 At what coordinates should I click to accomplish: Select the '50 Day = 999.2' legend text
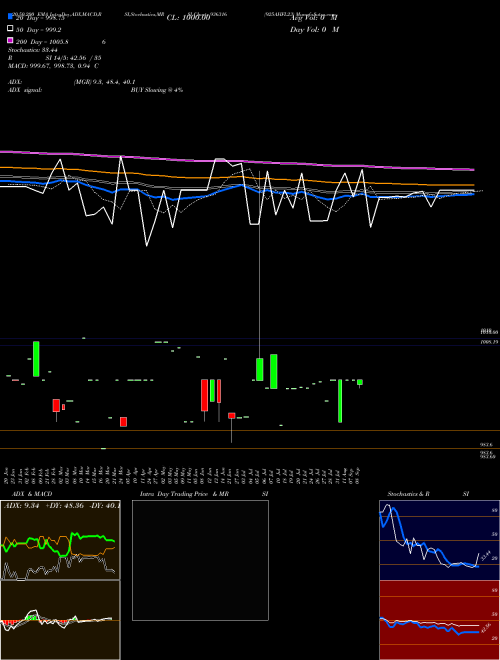(x=39, y=30)
